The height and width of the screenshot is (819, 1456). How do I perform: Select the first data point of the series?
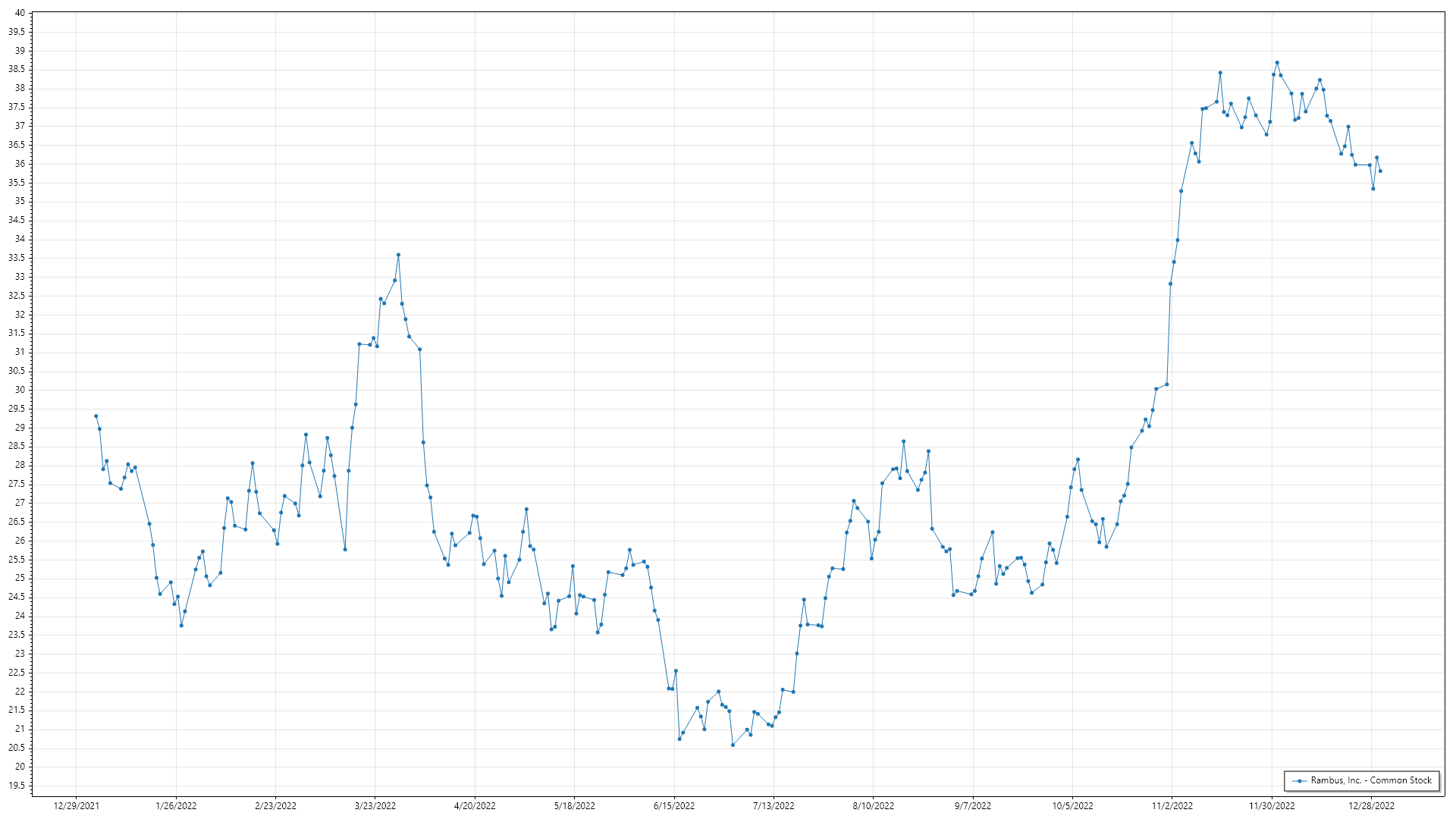[x=96, y=416]
